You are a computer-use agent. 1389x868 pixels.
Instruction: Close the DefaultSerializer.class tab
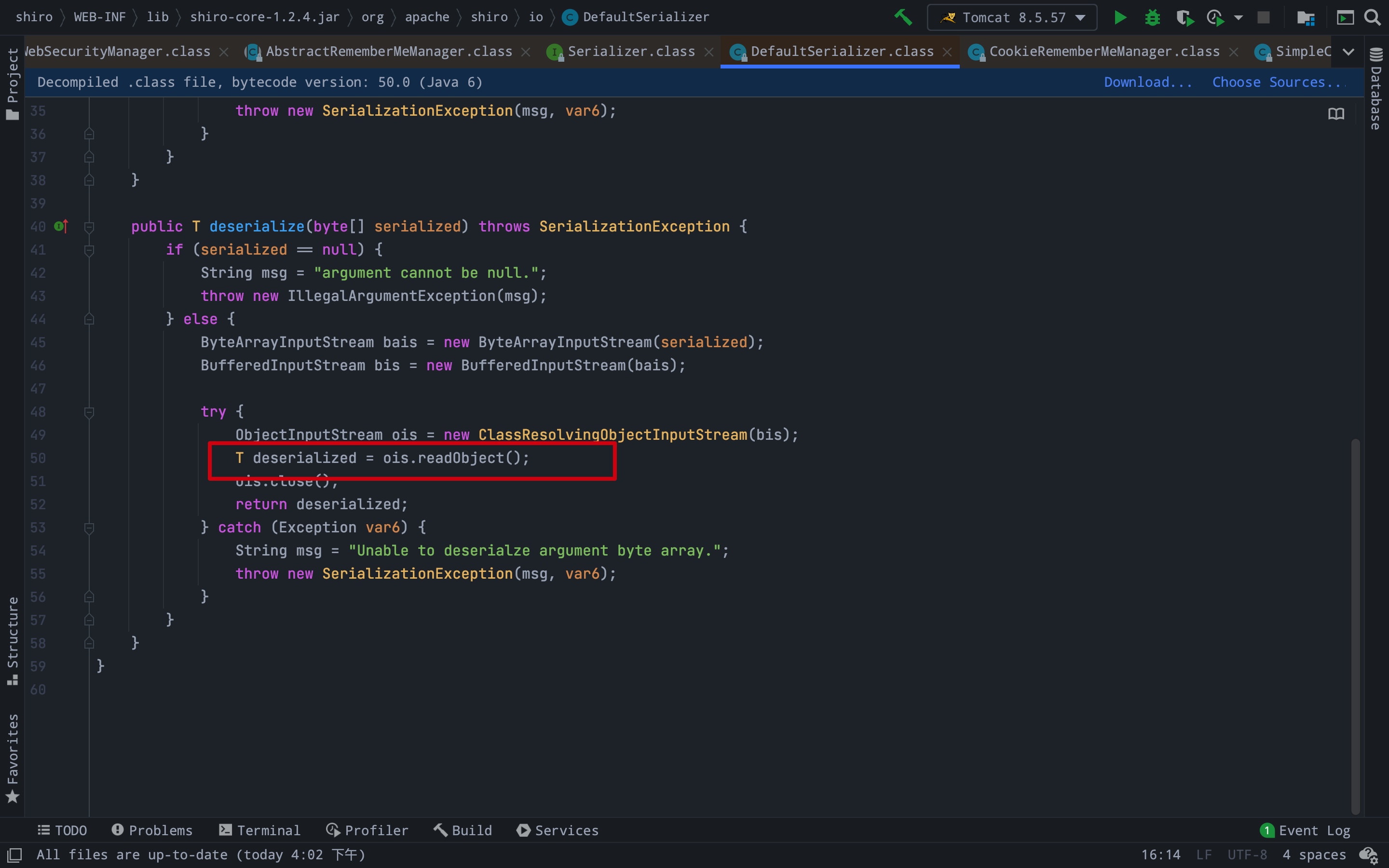tap(947, 52)
